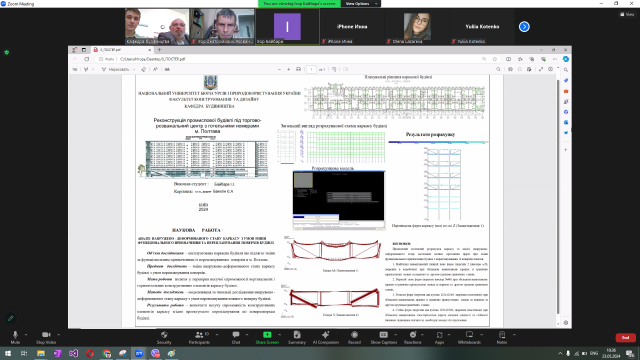
Task: Expand the audio options arrow beside Mute
Action: pyautogui.click(x=26, y=335)
